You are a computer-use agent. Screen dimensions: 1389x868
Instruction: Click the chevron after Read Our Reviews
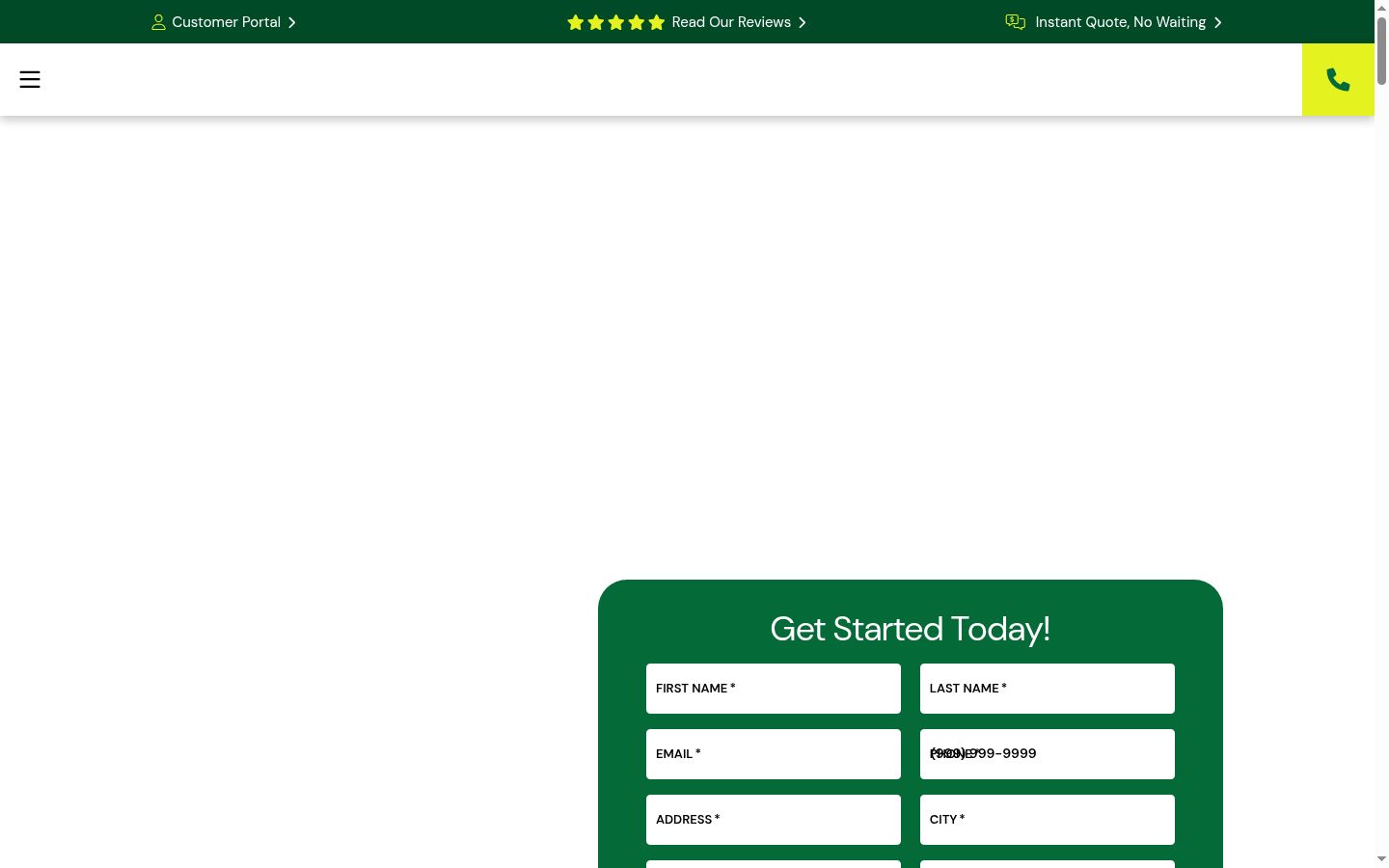(802, 22)
